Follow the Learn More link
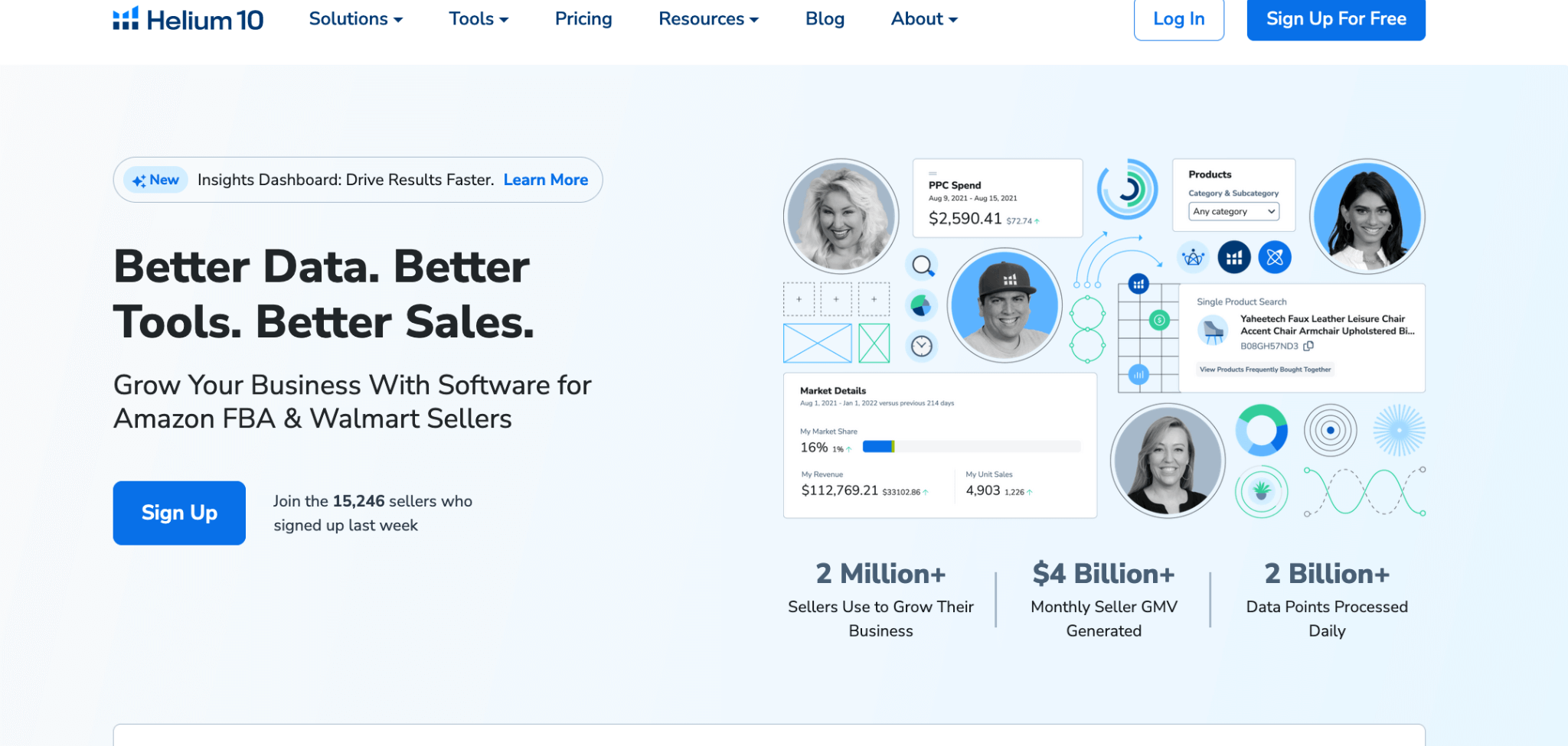 tap(546, 180)
